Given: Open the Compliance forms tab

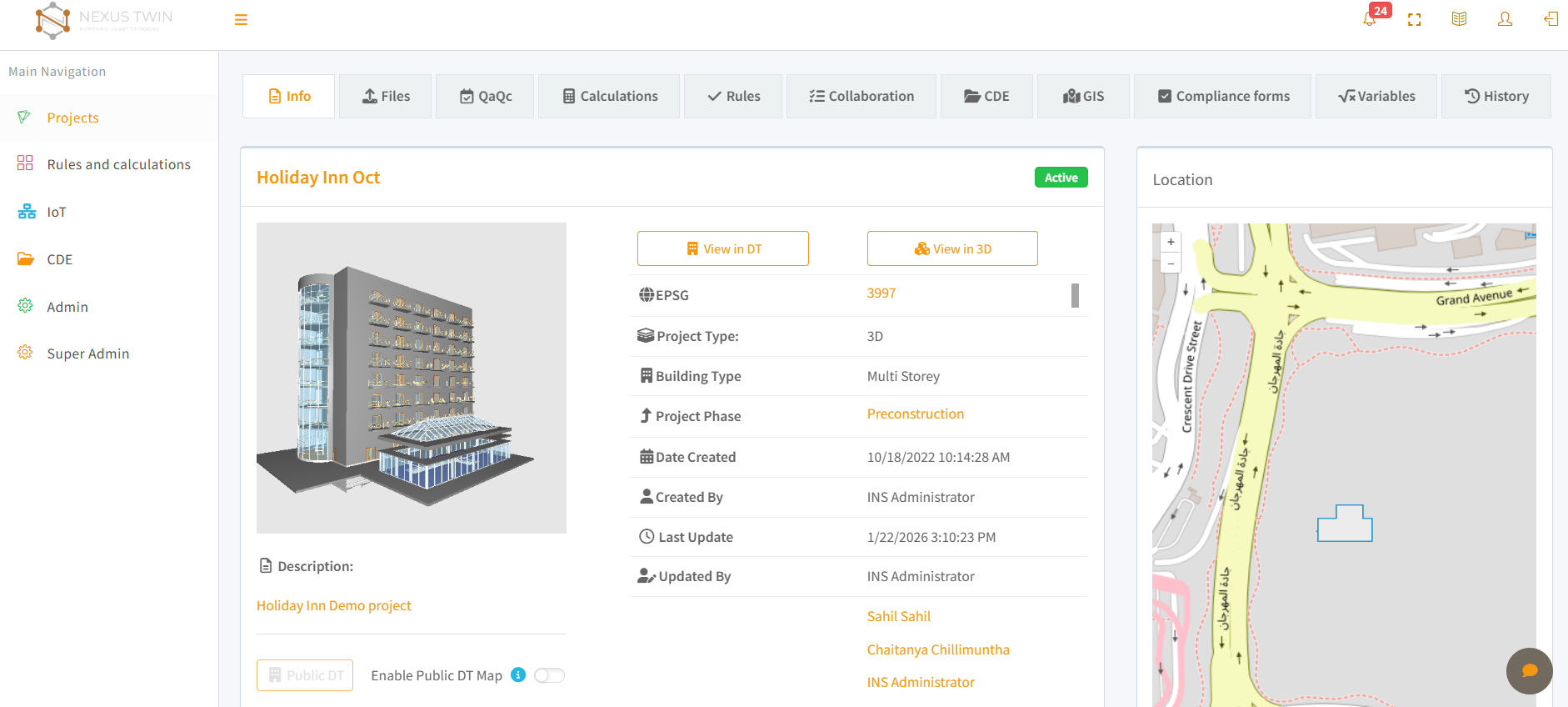Looking at the screenshot, I should [x=1222, y=96].
